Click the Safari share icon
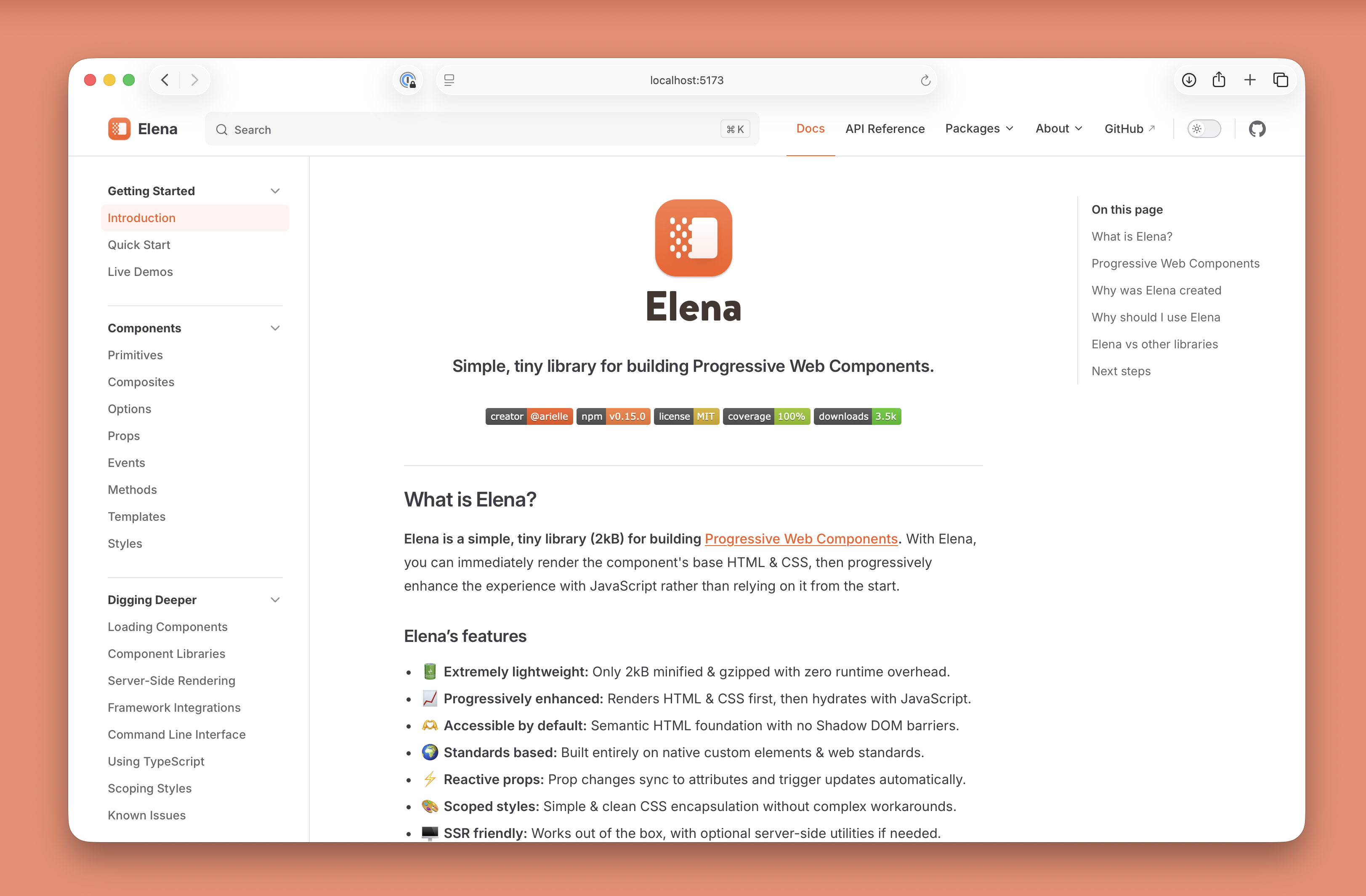 pyautogui.click(x=1218, y=80)
